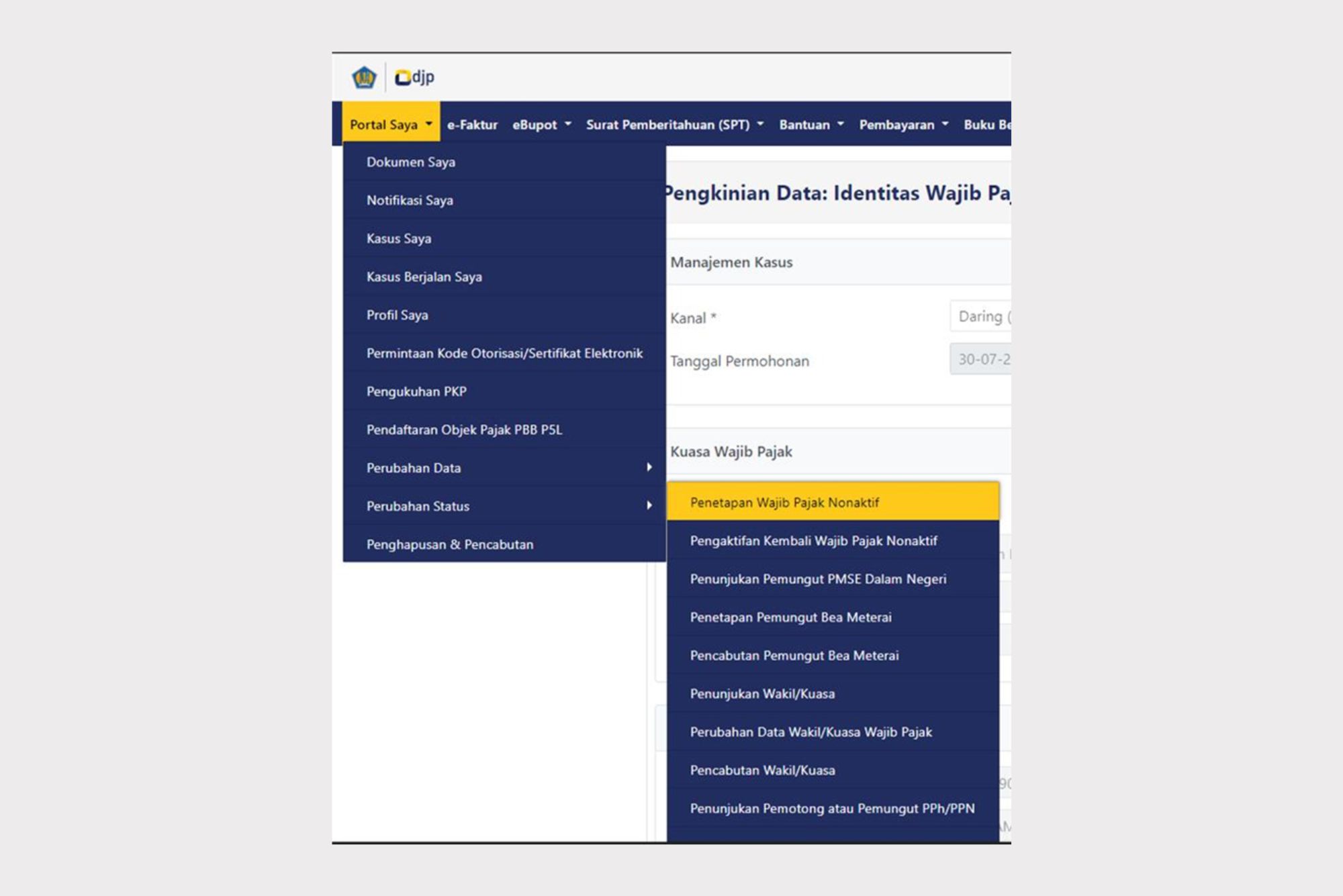
Task: Click the djp logo
Action: [x=414, y=77]
